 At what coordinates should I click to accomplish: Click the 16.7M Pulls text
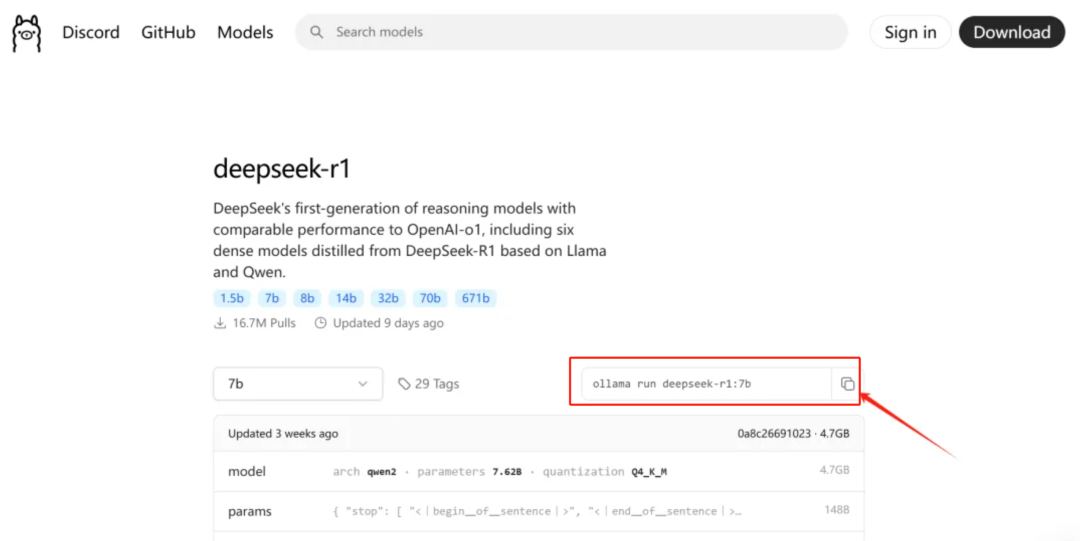(x=264, y=323)
